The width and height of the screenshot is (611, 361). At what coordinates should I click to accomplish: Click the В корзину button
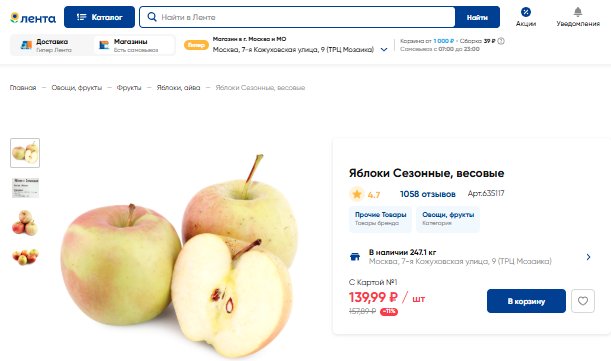526,301
